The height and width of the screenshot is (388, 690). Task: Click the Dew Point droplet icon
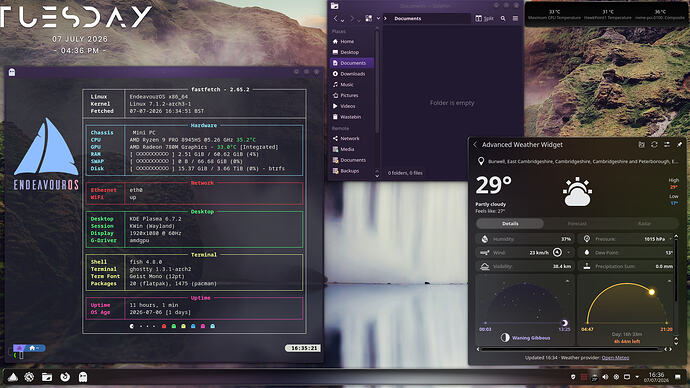[x=587, y=253]
